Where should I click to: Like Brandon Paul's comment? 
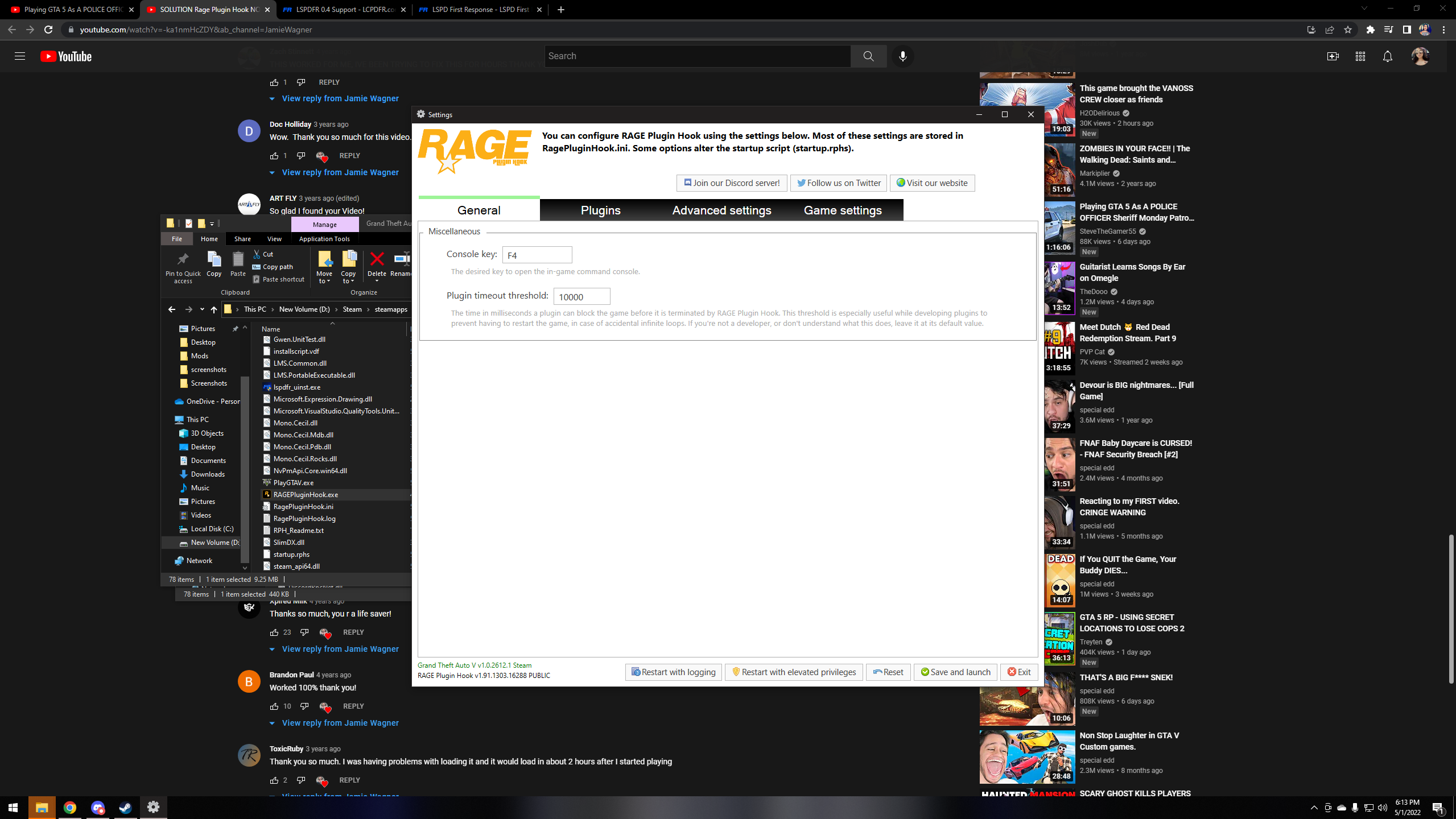pyautogui.click(x=274, y=706)
